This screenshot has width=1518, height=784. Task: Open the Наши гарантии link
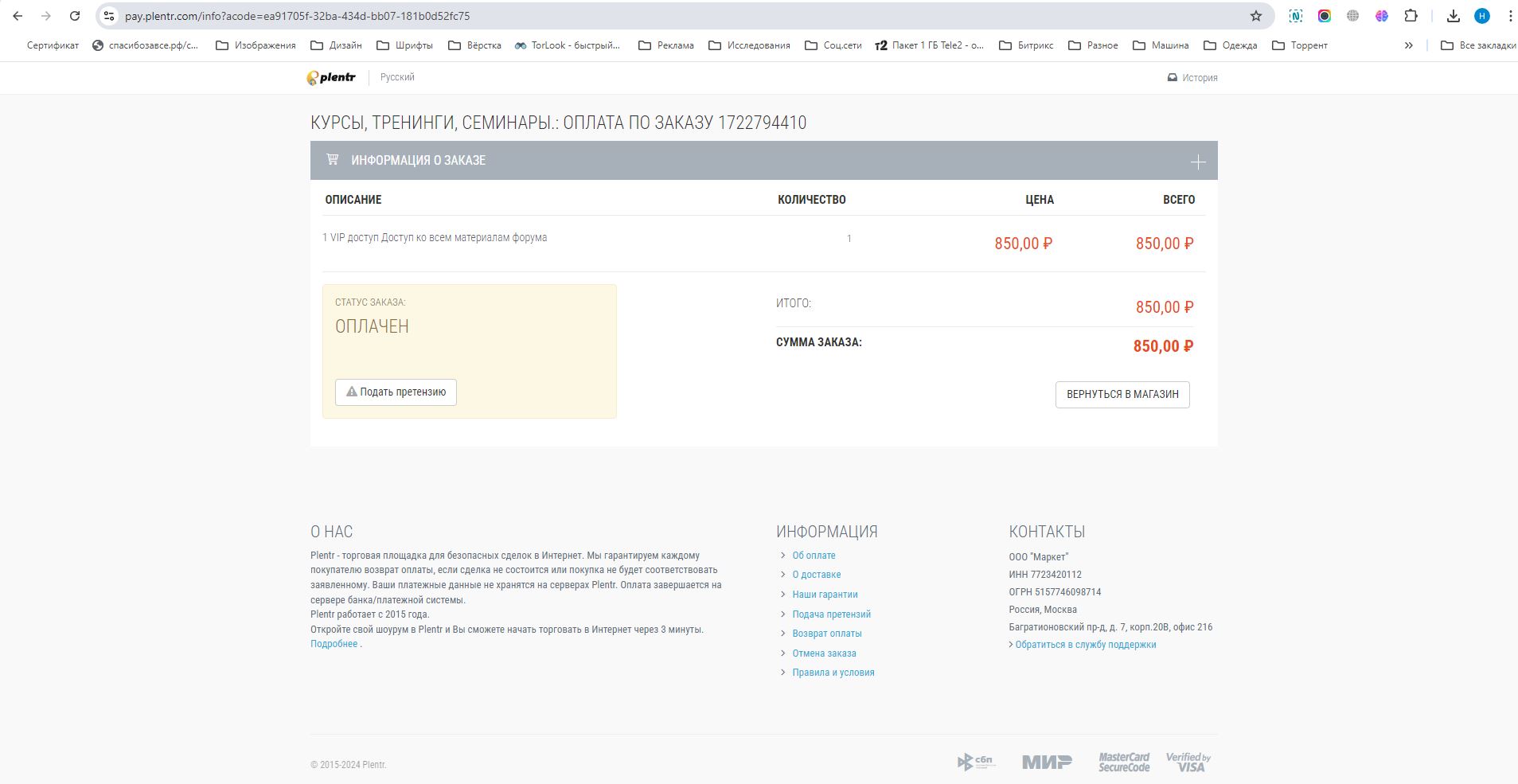pos(825,595)
